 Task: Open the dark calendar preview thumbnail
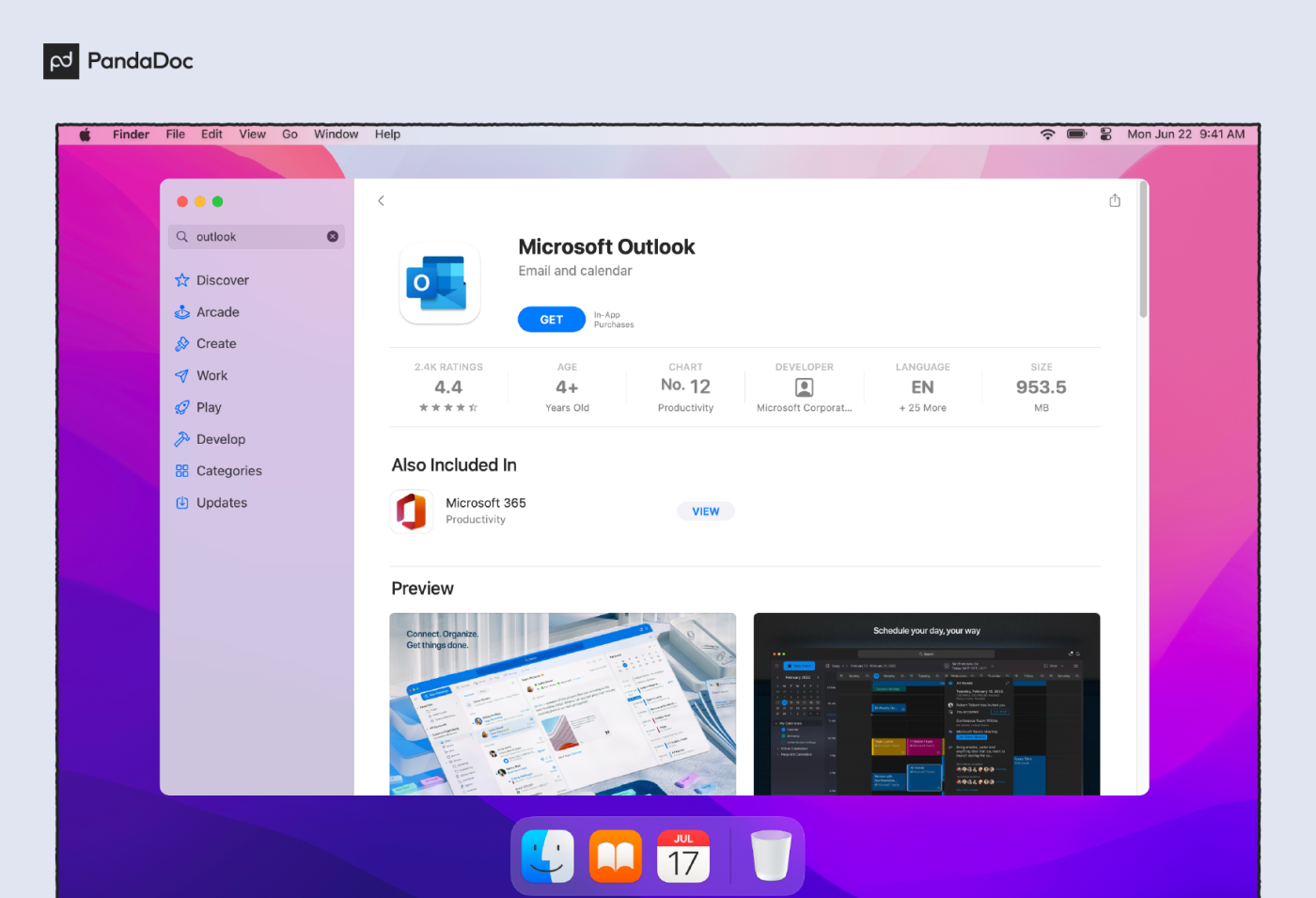(x=927, y=704)
